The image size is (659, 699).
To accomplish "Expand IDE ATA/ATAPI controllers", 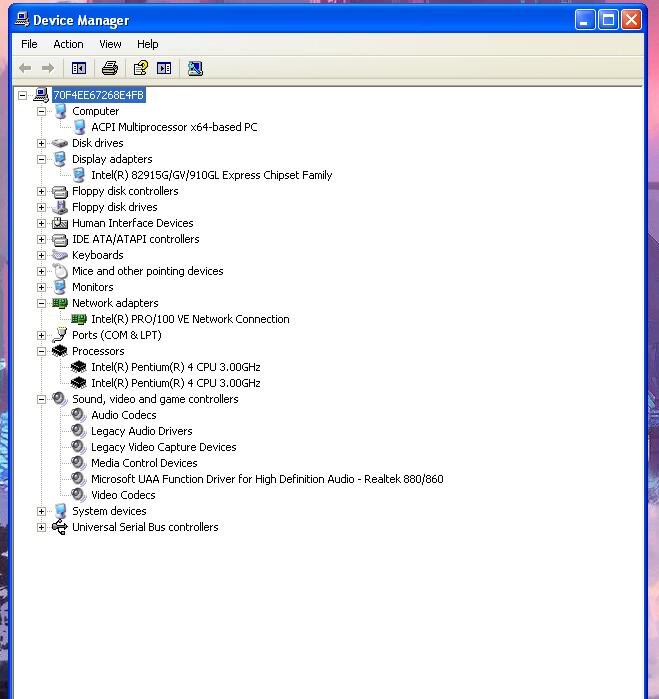I will click(x=41, y=239).
